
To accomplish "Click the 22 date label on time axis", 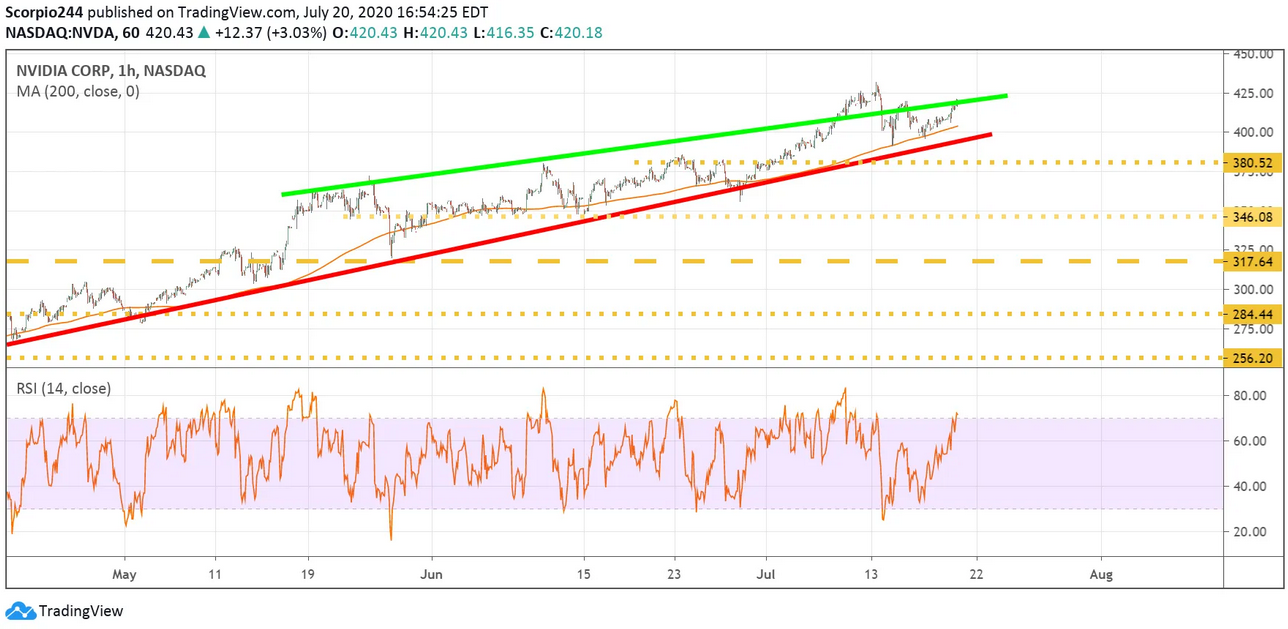I will tap(976, 575).
